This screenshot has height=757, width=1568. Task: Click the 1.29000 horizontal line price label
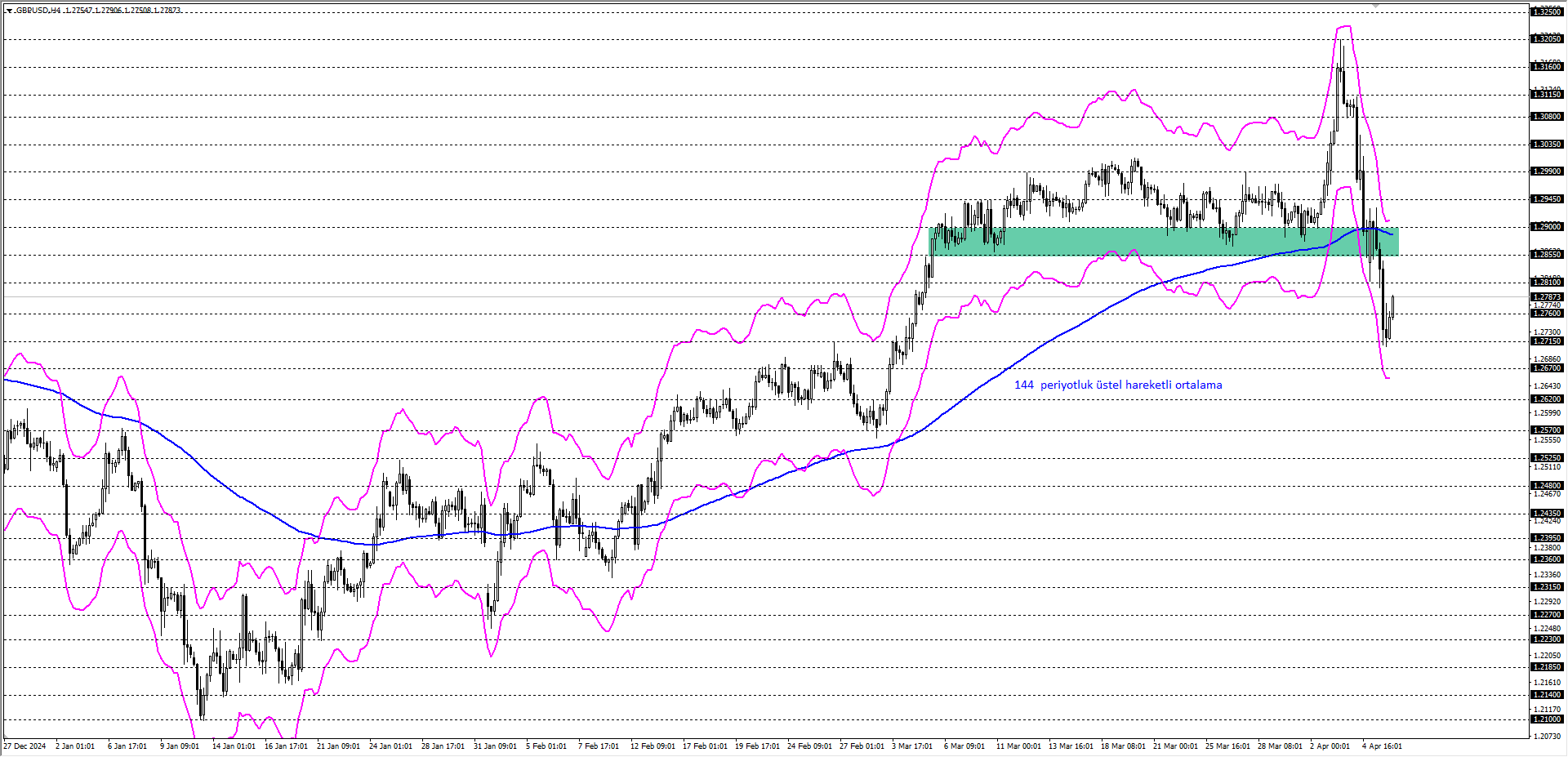coord(1547,227)
